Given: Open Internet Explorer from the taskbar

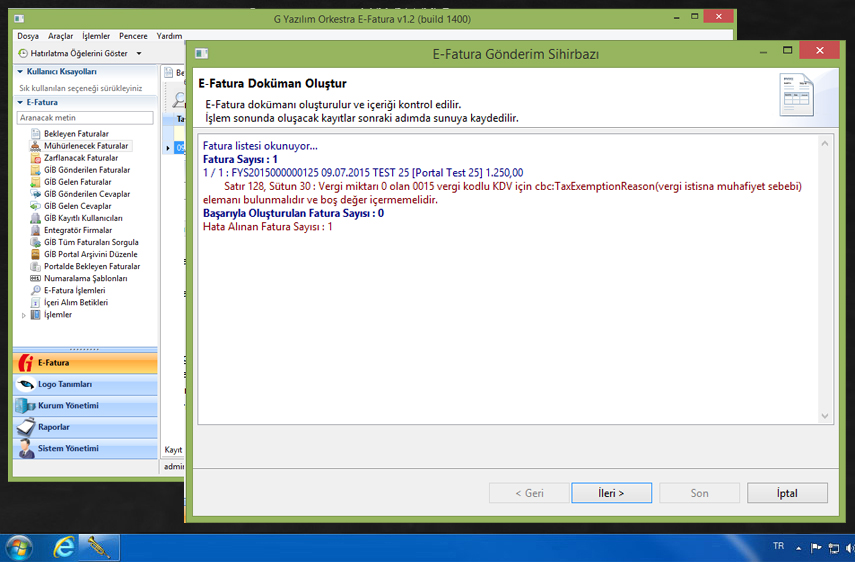Looking at the screenshot, I should click(64, 547).
